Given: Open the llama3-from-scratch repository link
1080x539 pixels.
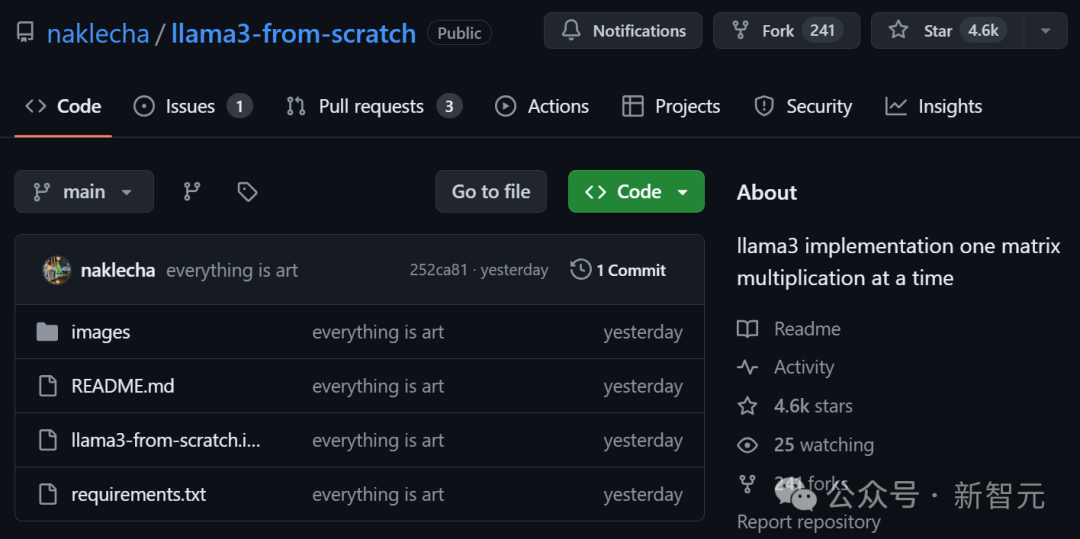Looking at the screenshot, I should (293, 33).
